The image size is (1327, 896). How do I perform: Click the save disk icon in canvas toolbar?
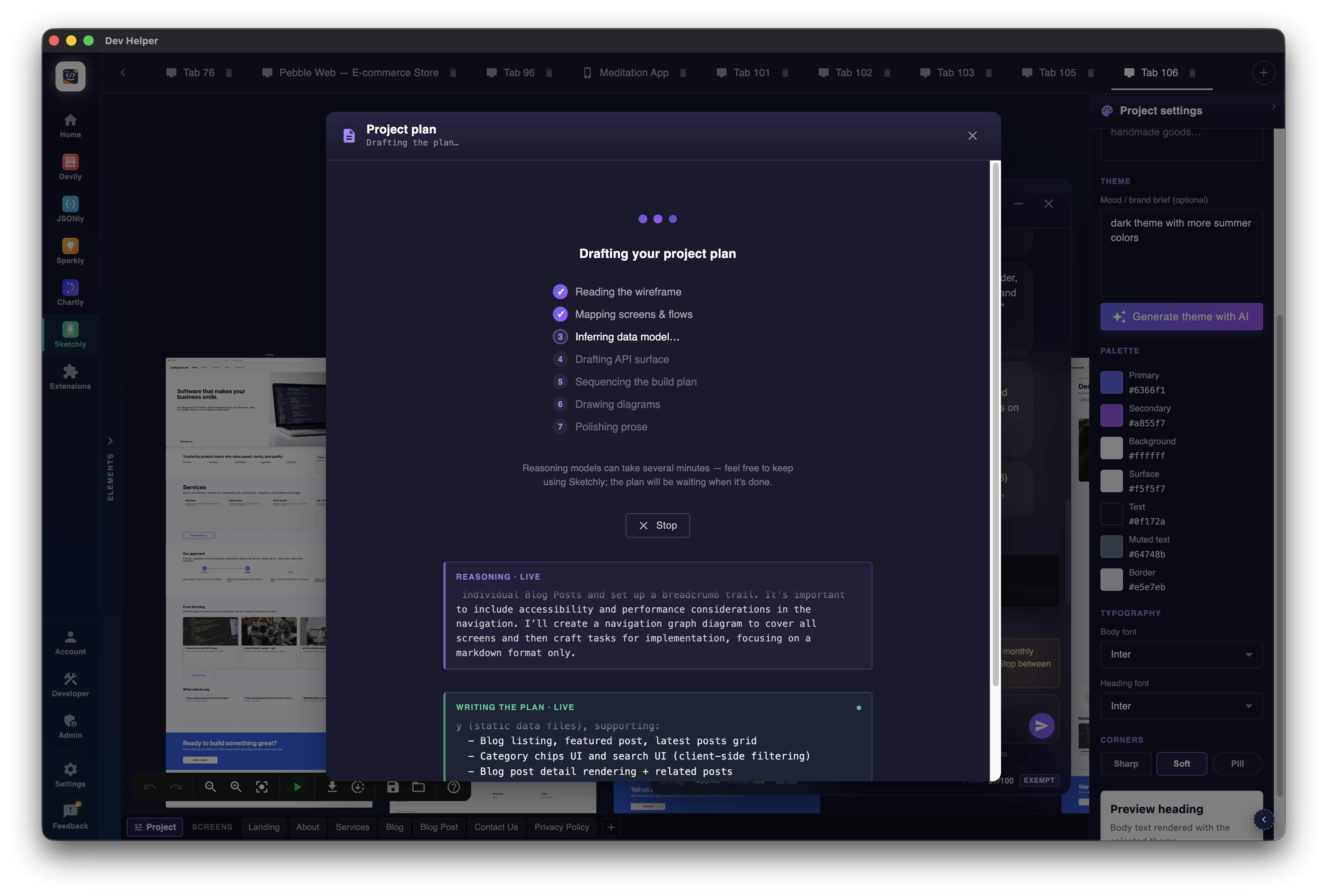coord(393,787)
